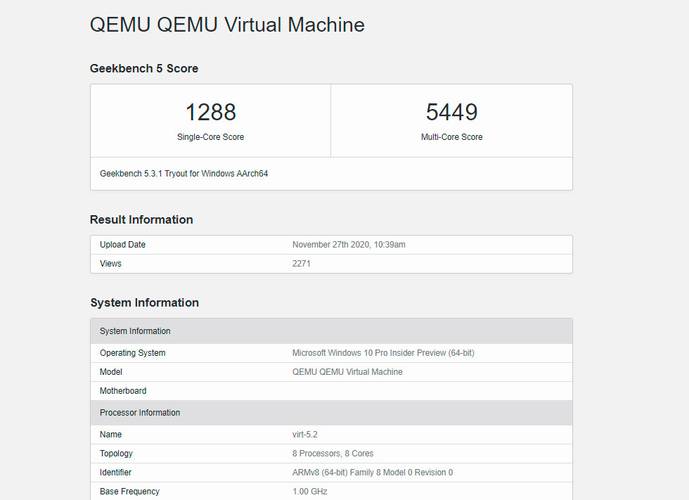Click the gray System Information table header

click(x=331, y=331)
